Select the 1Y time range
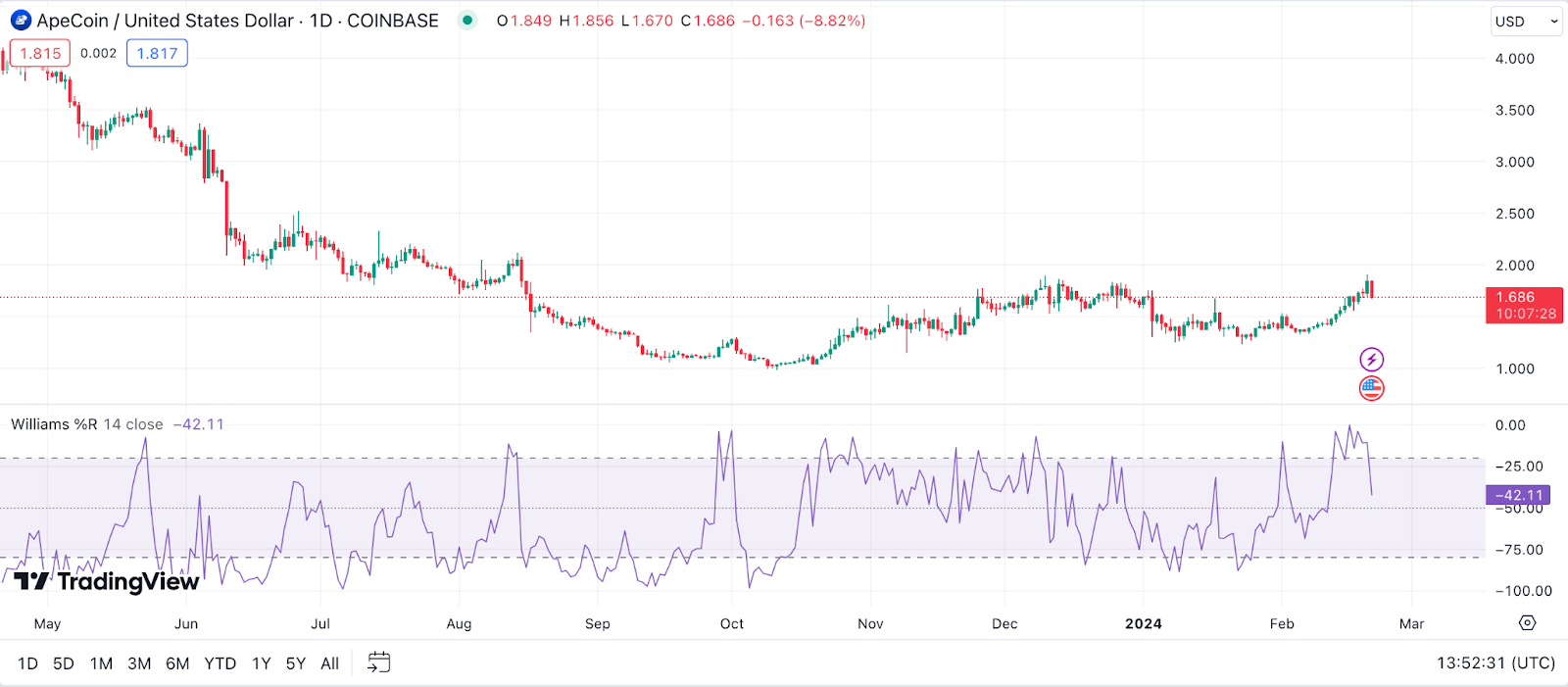Viewport: 1568px width, 687px height. [x=261, y=663]
